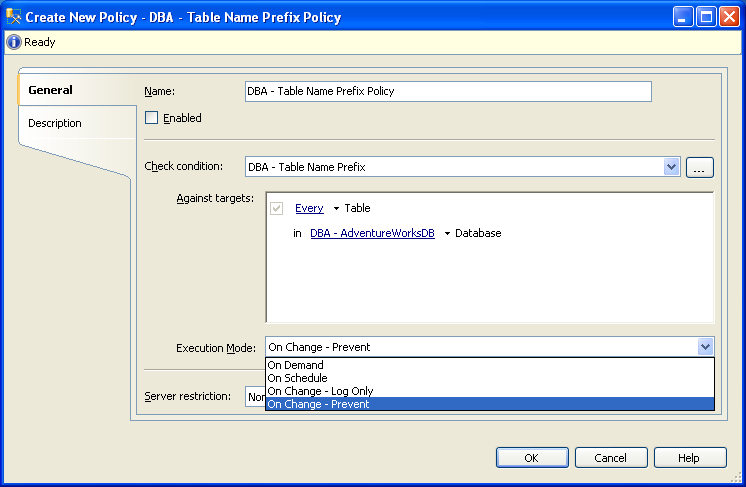The image size is (746, 487).
Task: Enable the policy via Enabled checkbox
Action: (x=152, y=118)
